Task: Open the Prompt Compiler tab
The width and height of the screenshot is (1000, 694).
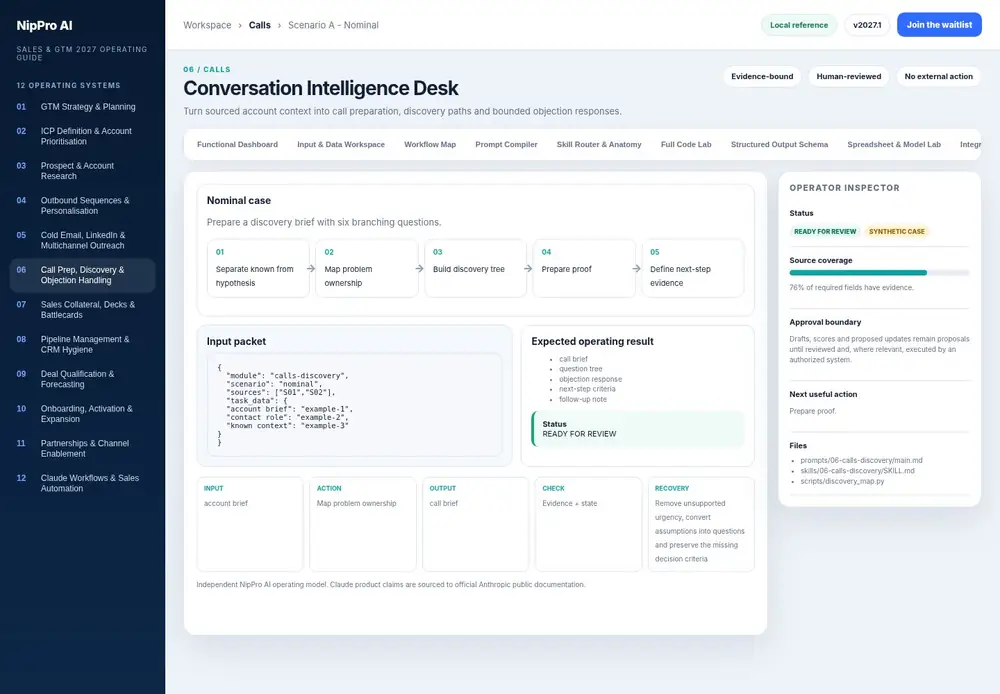Action: click(506, 145)
